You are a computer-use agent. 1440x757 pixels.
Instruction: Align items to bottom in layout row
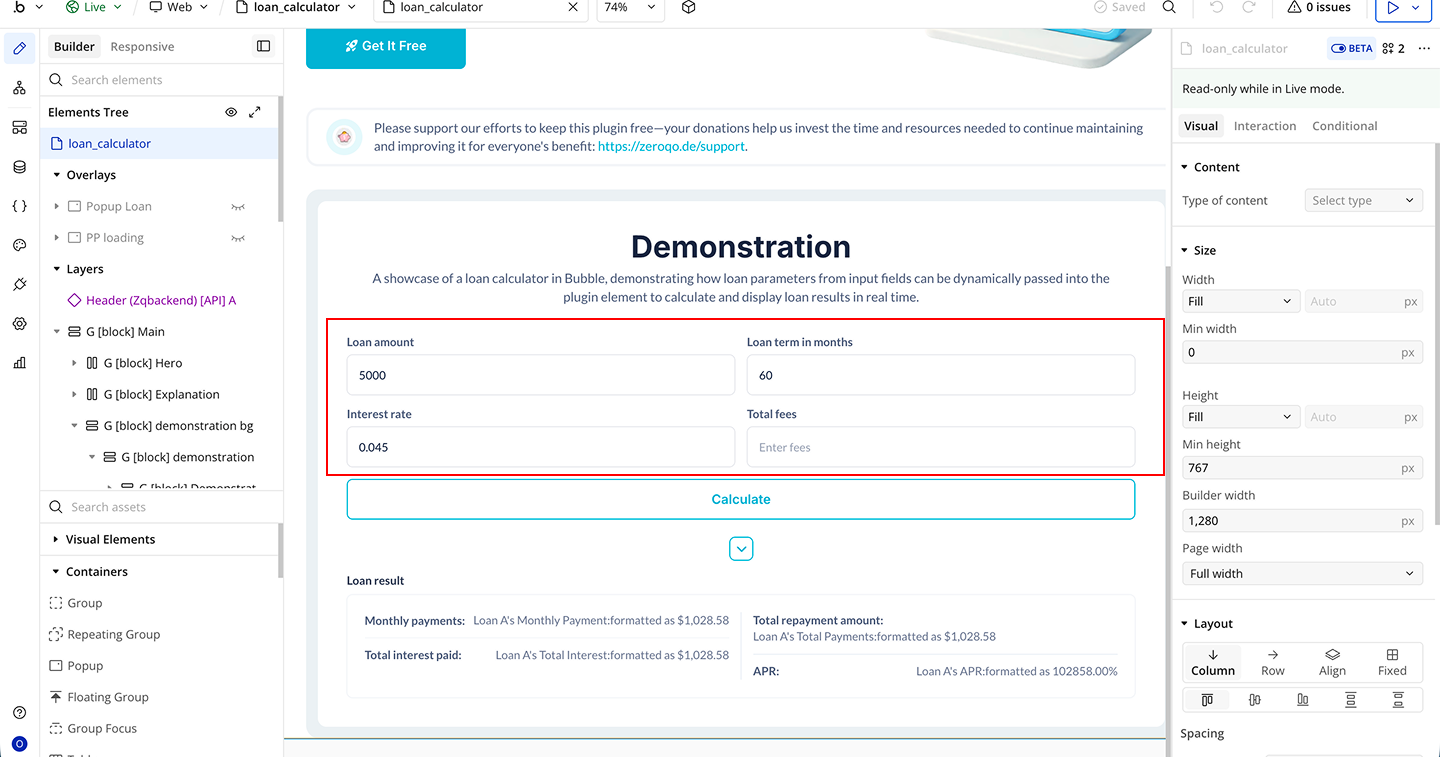(x=1303, y=700)
